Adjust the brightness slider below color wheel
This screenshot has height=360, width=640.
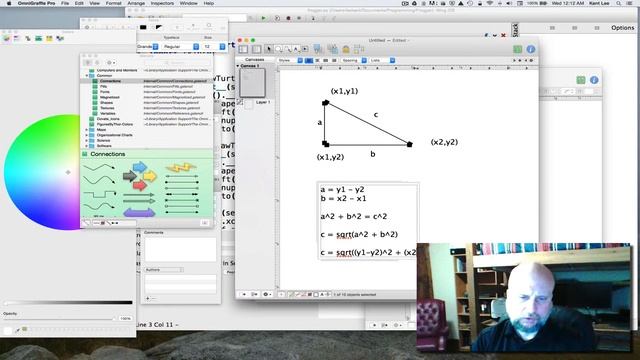coord(69,302)
